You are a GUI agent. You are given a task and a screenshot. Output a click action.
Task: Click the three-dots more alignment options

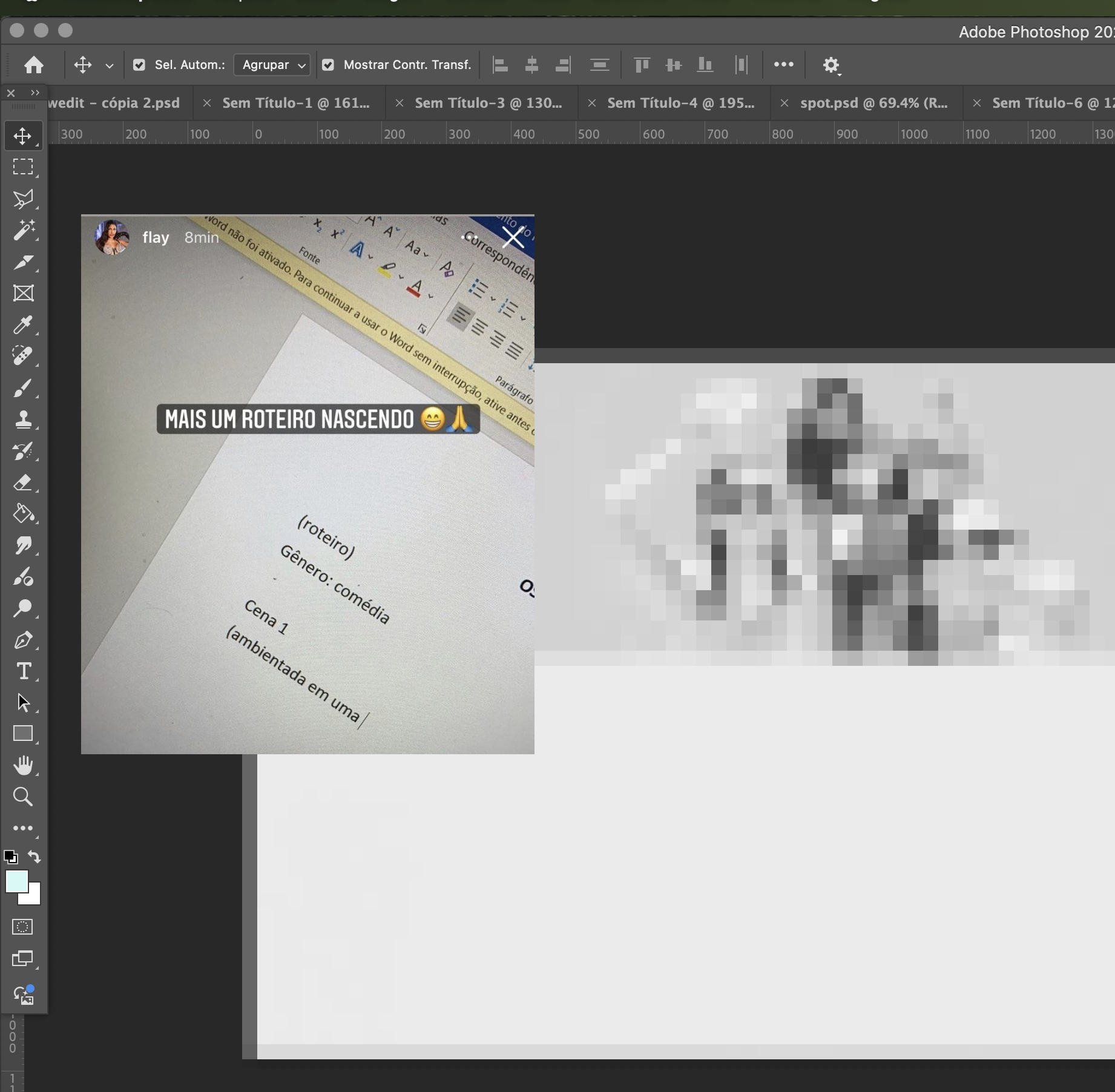tap(783, 65)
